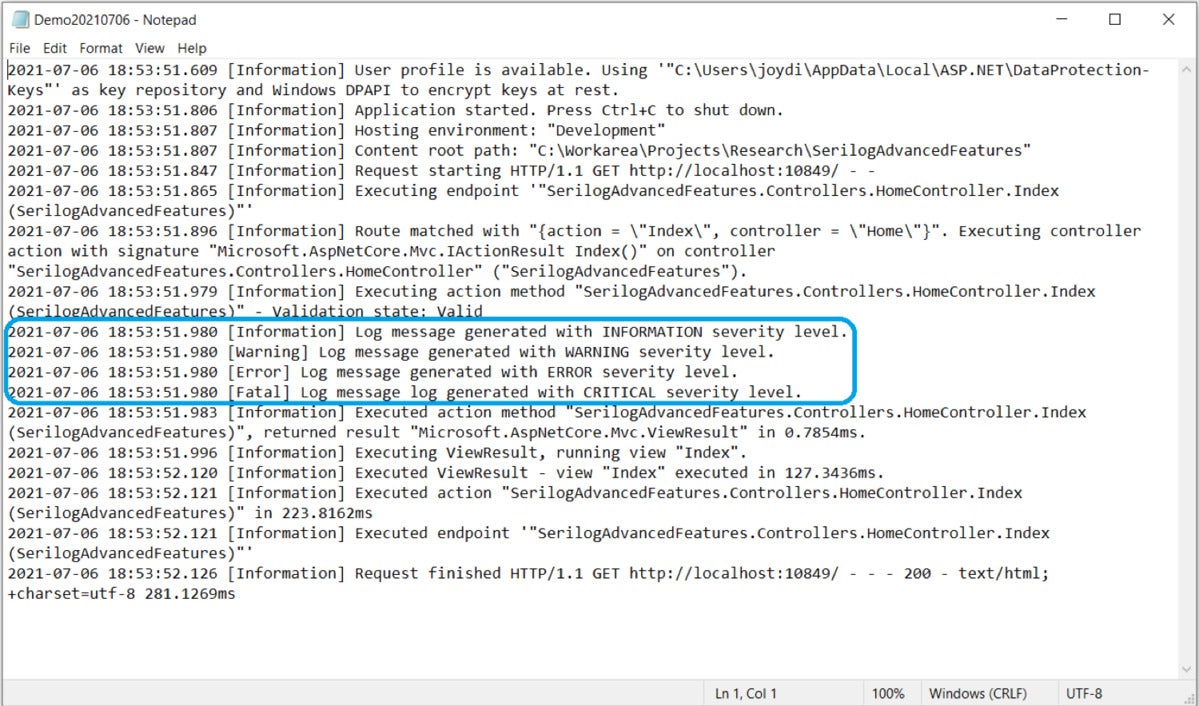This screenshot has width=1199, height=706.
Task: Click the '[Fatal]' CRITICAL log line
Action: [405, 392]
